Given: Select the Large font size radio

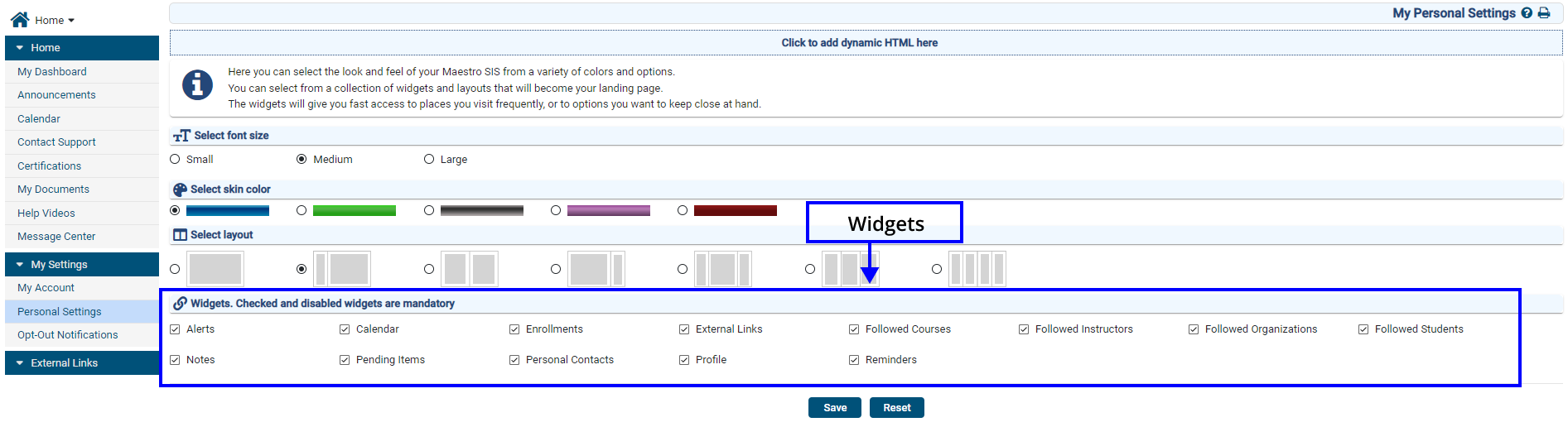Looking at the screenshot, I should point(429,159).
